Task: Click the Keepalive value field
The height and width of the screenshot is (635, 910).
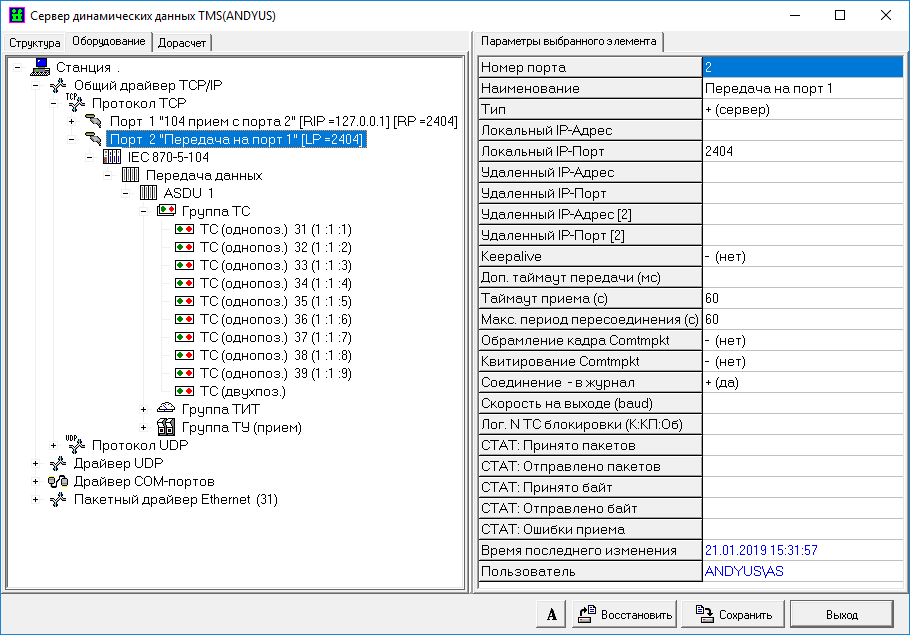Action: tap(803, 256)
